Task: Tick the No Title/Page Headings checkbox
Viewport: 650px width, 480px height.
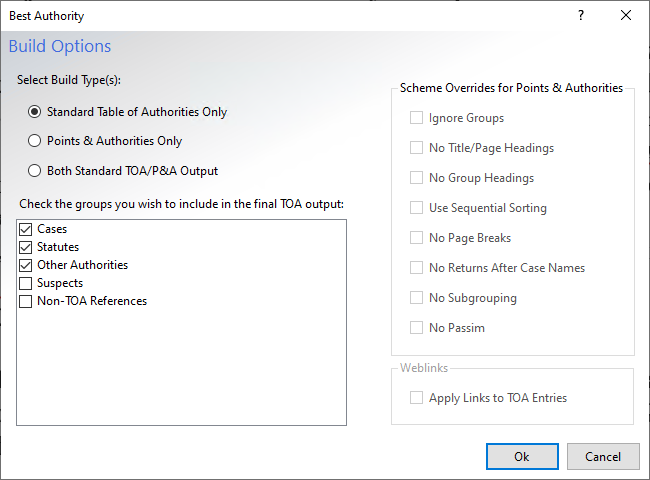Action: (416, 148)
